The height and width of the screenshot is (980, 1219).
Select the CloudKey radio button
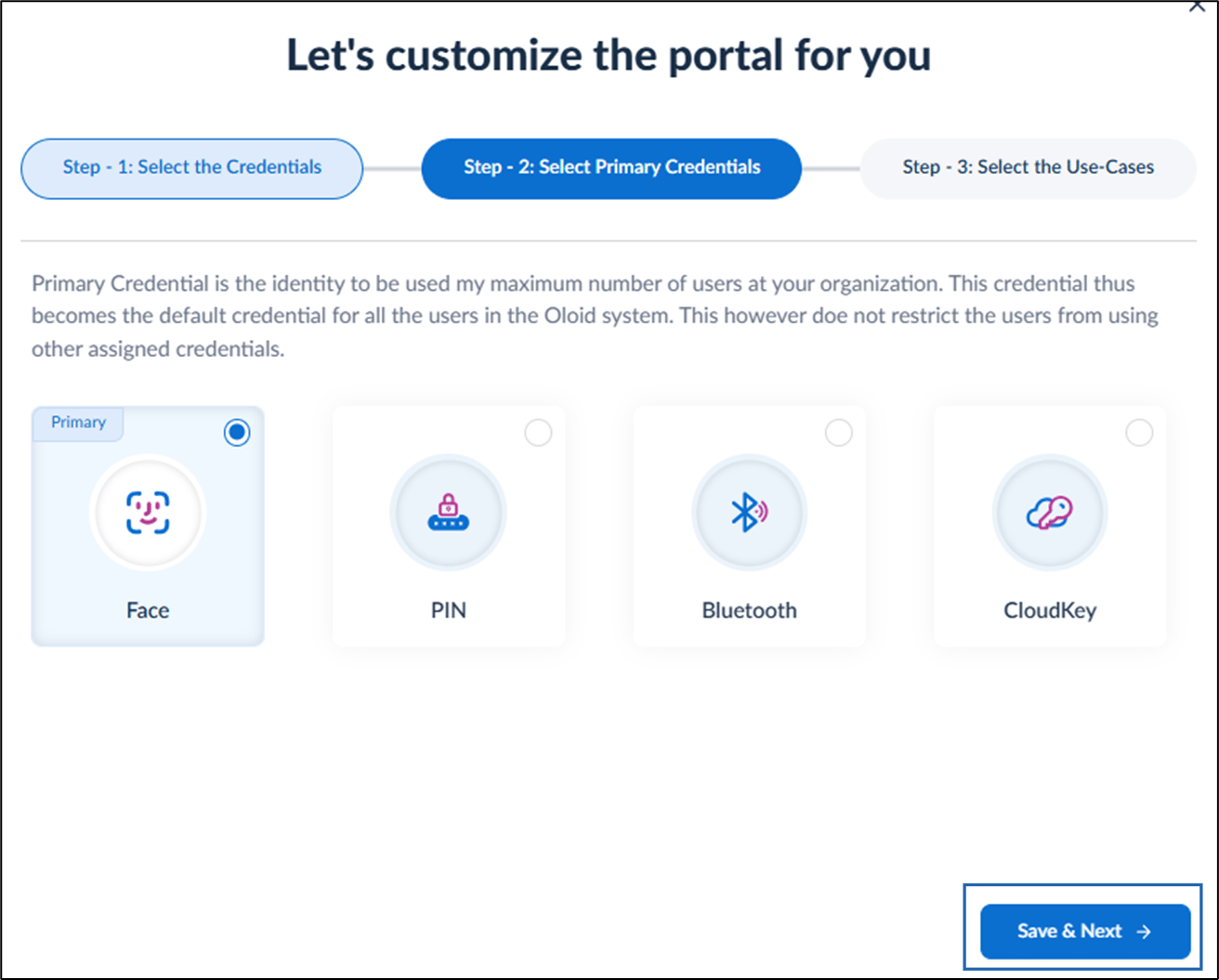[x=1139, y=433]
